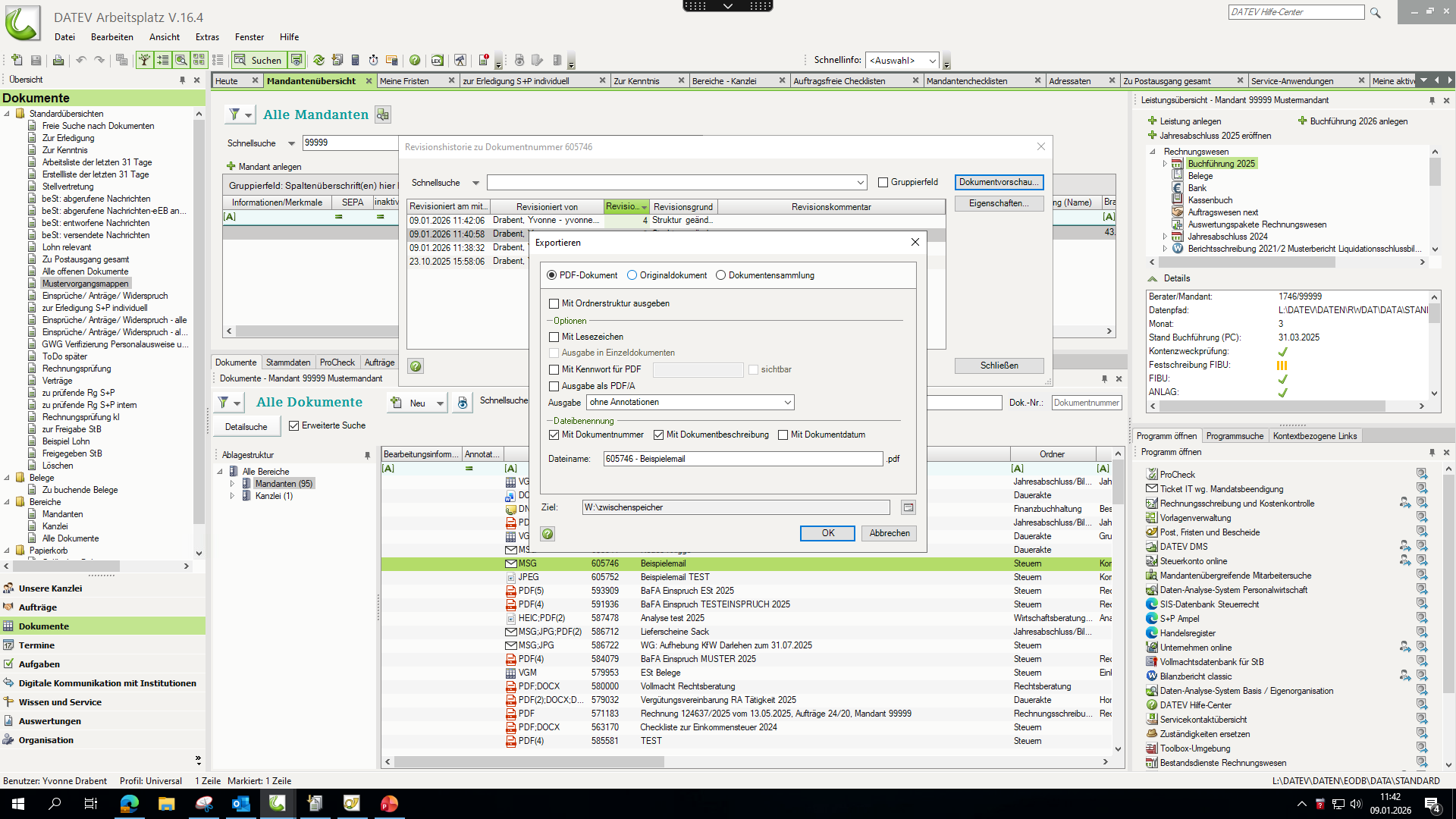Click the stopwatch icon in the toolbar
The height and width of the screenshot is (819, 1456).
click(373, 60)
